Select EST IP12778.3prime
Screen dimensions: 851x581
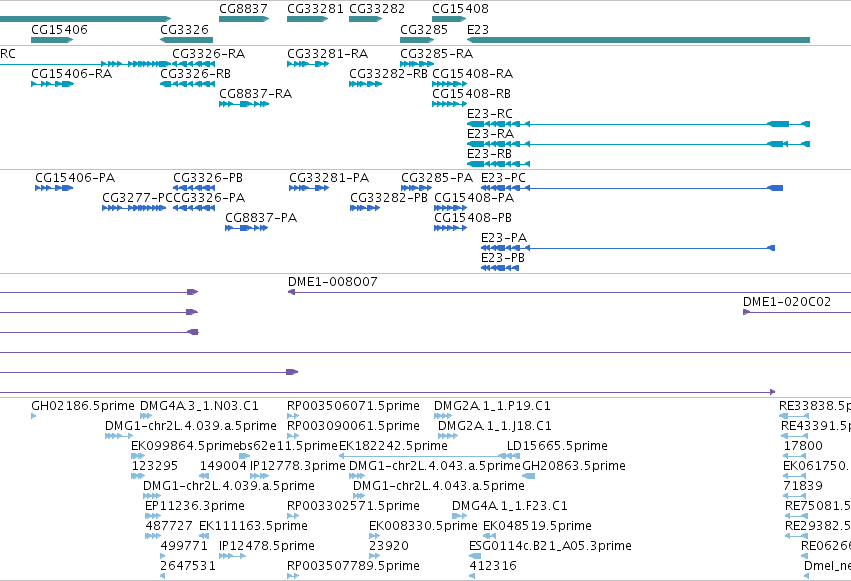click(259, 476)
